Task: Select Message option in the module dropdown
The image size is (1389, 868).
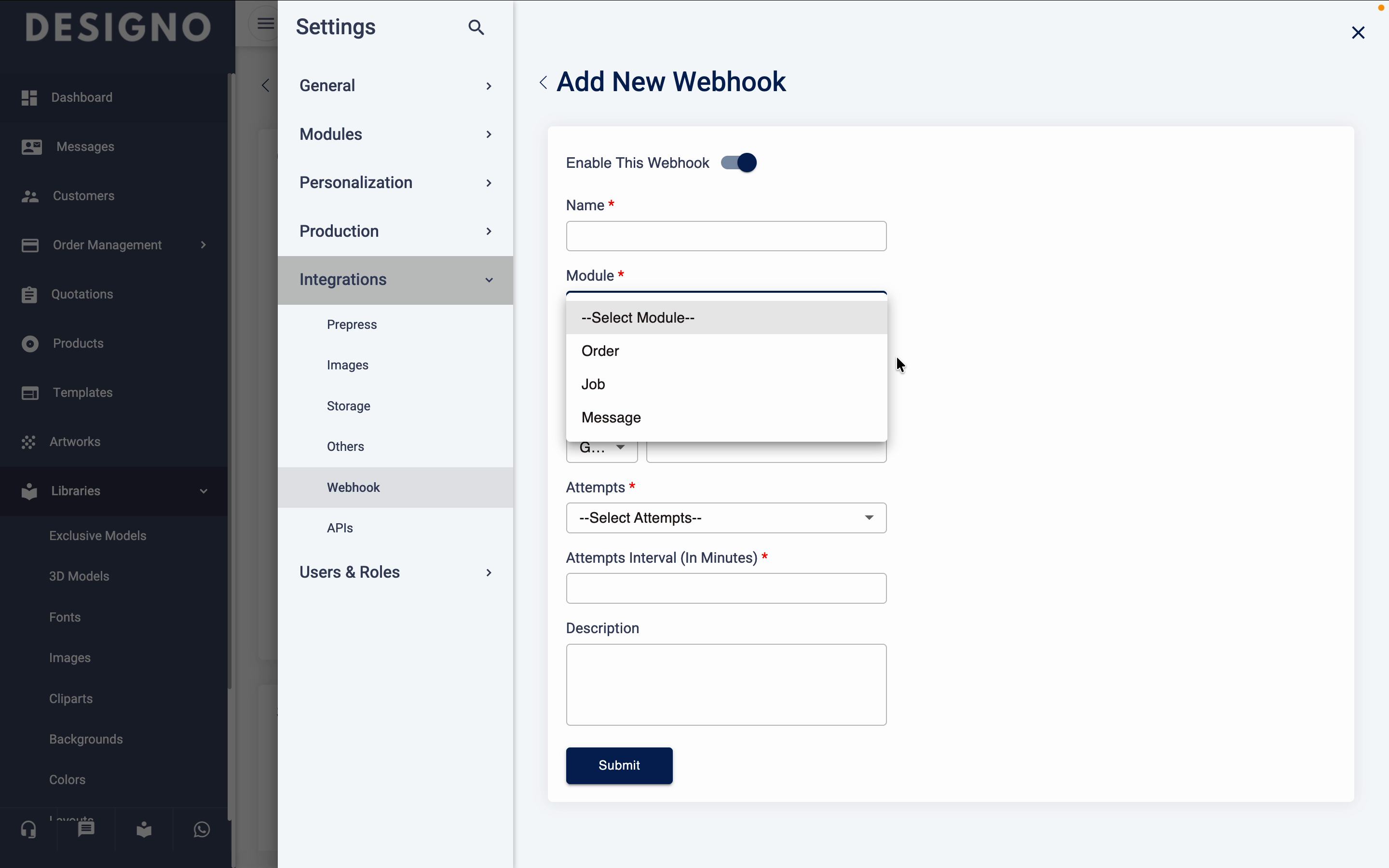Action: click(611, 417)
